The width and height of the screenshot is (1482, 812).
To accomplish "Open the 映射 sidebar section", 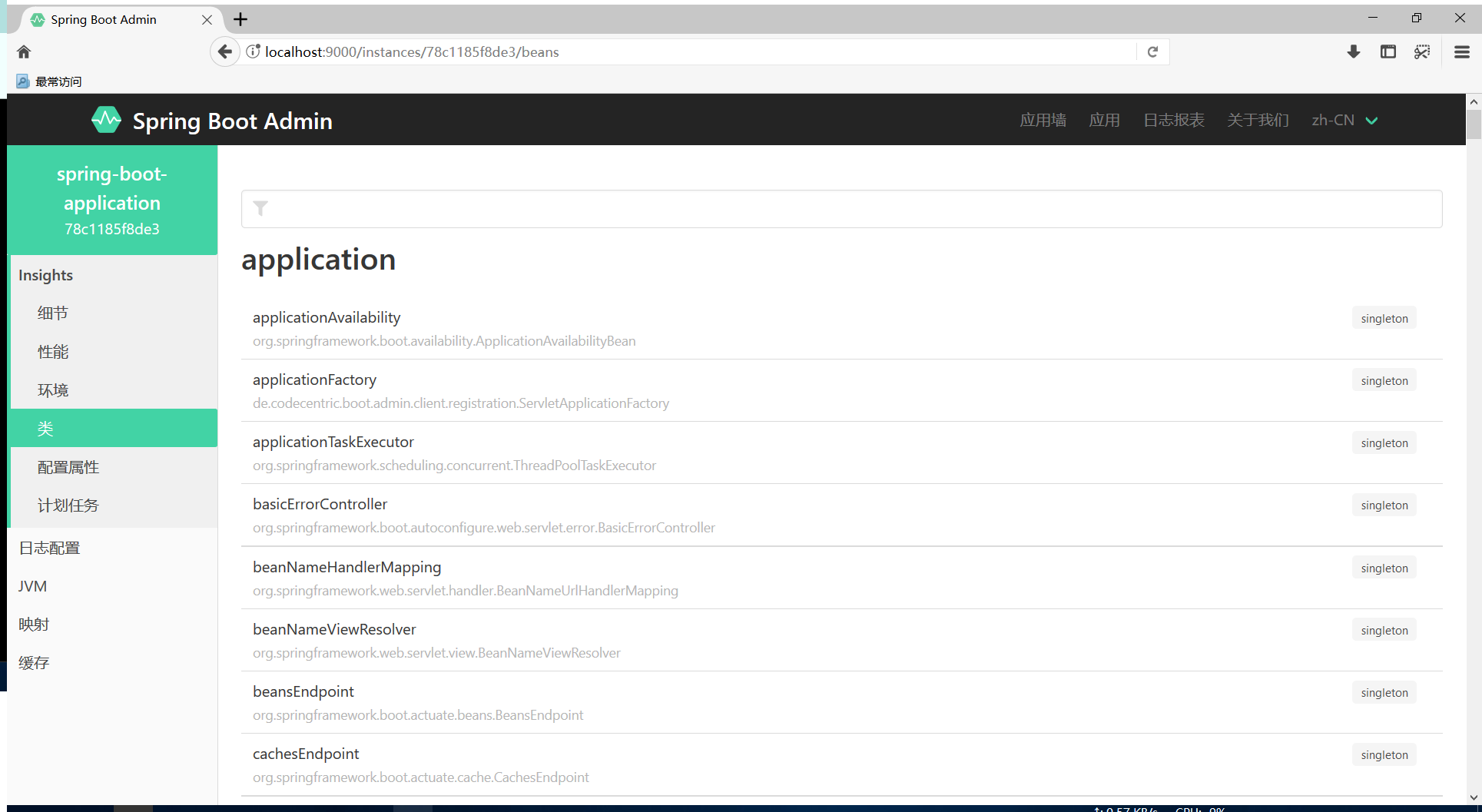I will tap(114, 625).
